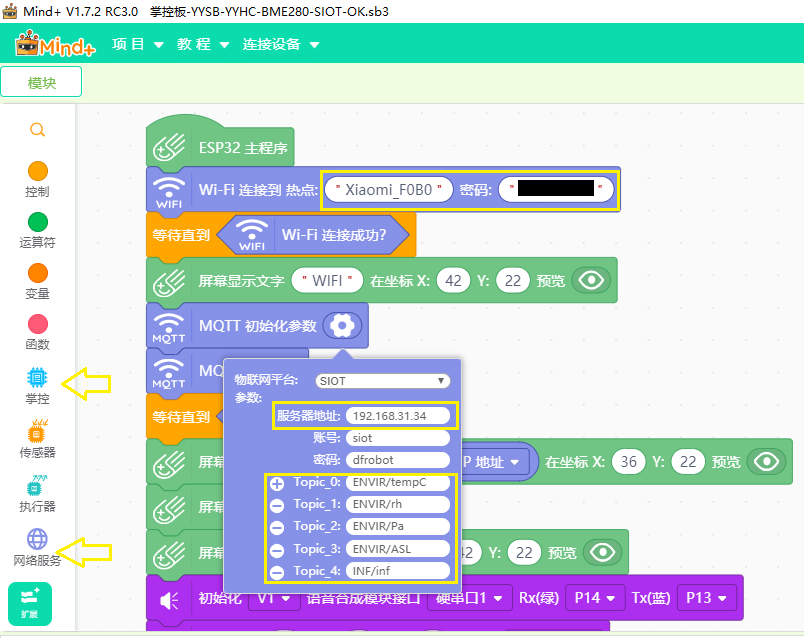The image size is (804, 638).
Task: Open the Tx(蓝) P13 pin dropdown
Action: [707, 598]
